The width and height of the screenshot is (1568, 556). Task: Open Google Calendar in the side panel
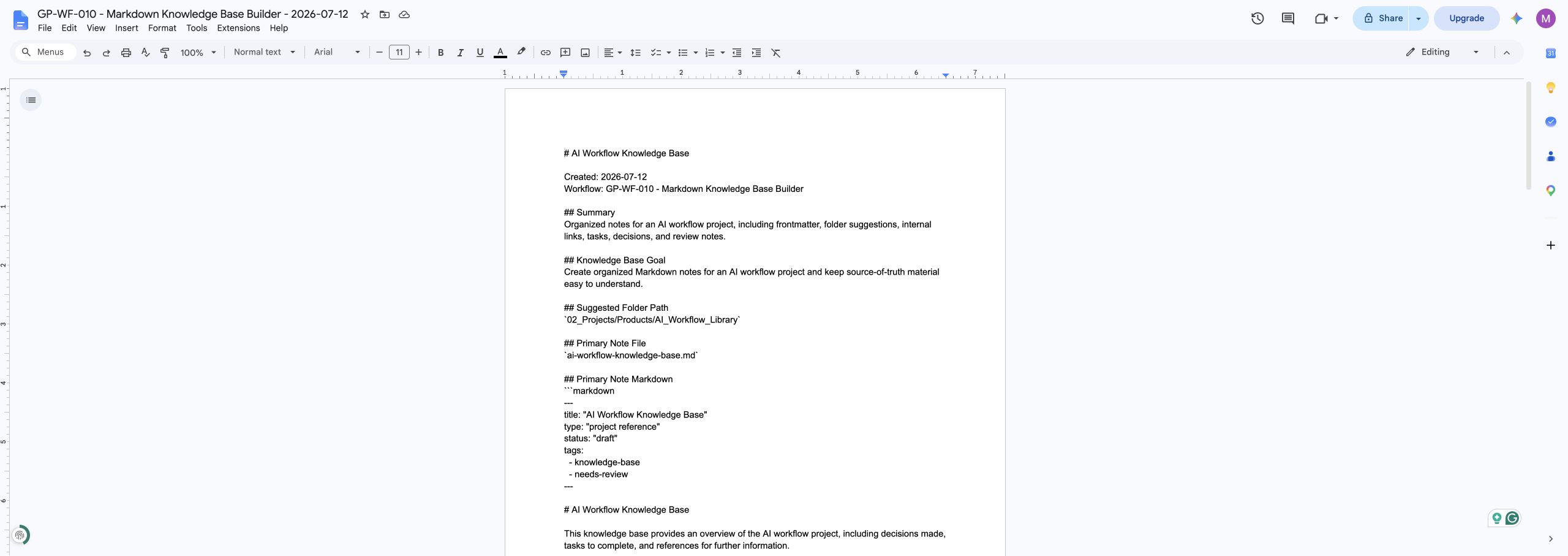pos(1551,53)
